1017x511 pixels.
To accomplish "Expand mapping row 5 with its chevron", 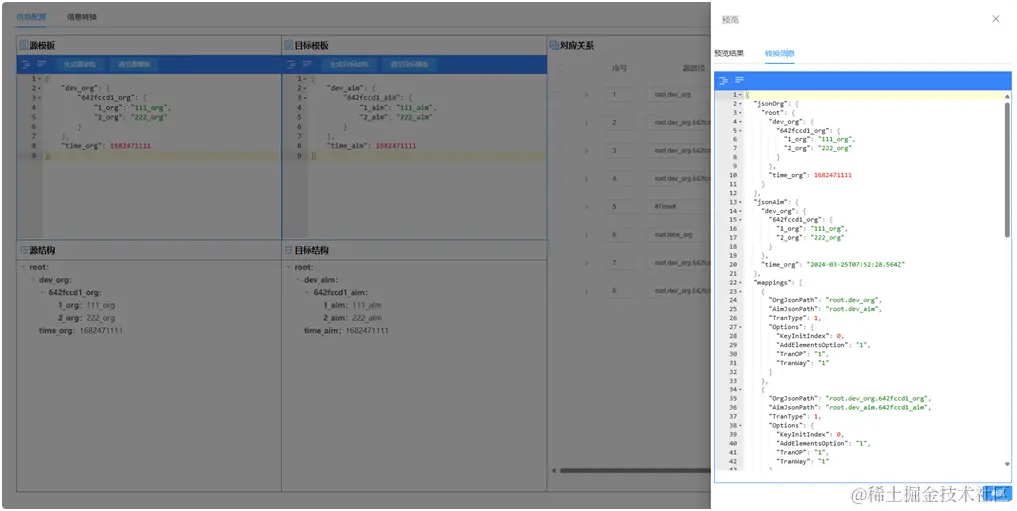I will pos(586,207).
